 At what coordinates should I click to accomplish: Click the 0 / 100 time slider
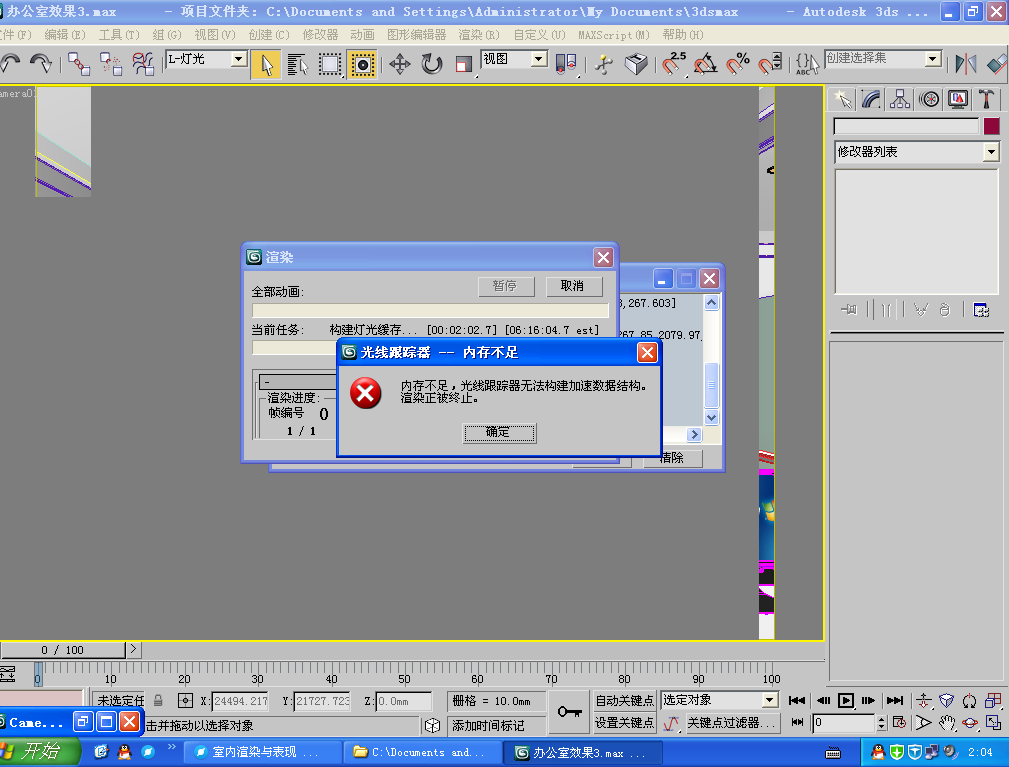tap(62, 650)
